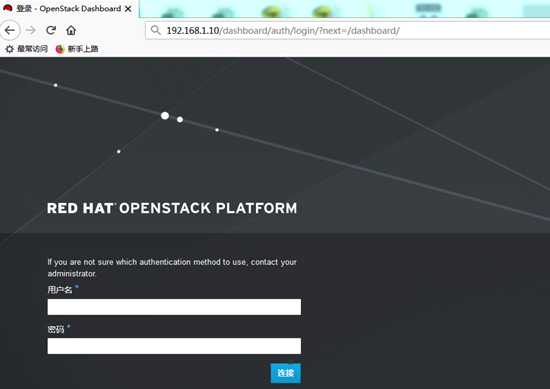This screenshot has width=550, height=389.
Task: Click the 用户名 field label
Action: click(x=60, y=290)
